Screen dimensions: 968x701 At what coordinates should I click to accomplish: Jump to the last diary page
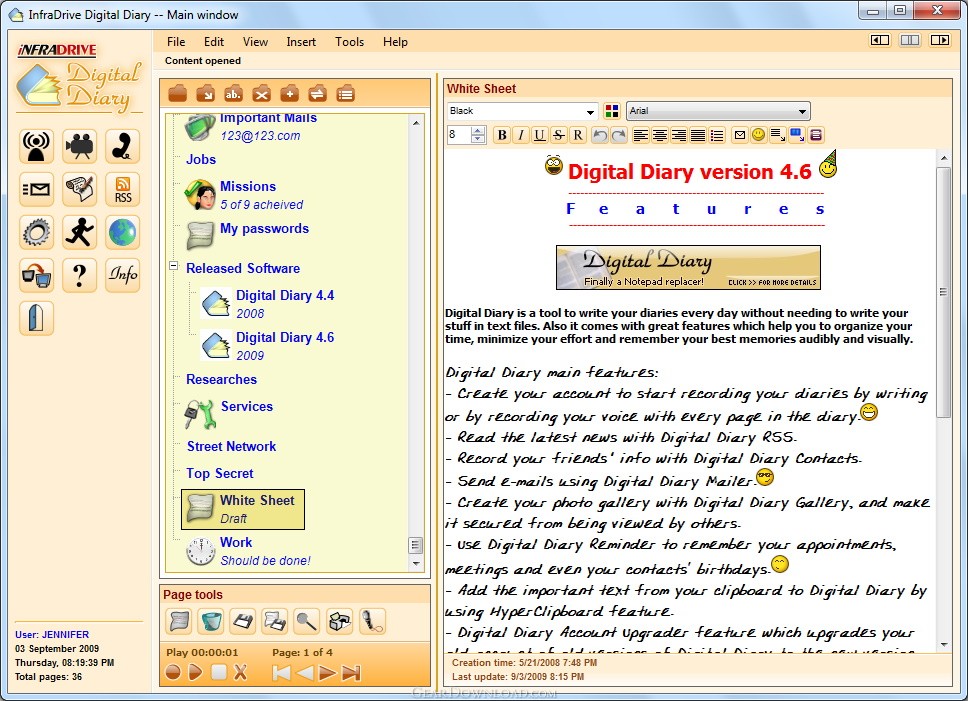(x=351, y=673)
